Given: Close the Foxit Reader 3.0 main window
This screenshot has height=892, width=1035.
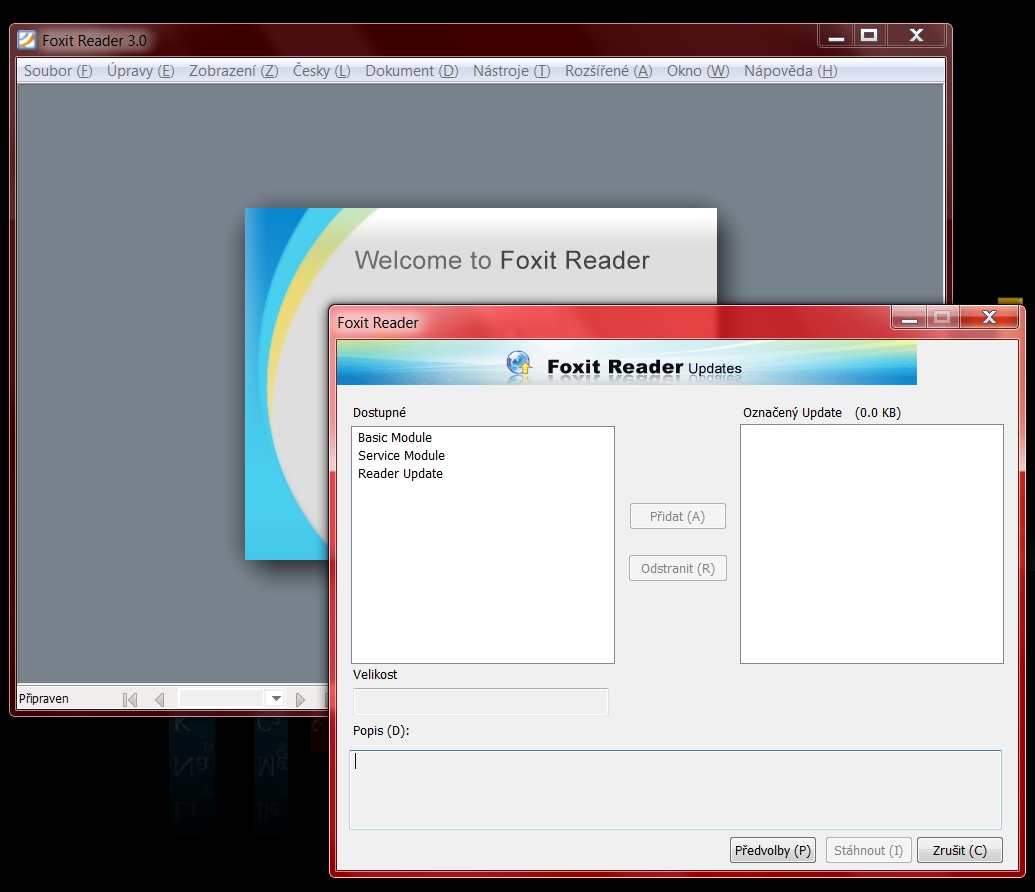Looking at the screenshot, I should click(x=916, y=36).
